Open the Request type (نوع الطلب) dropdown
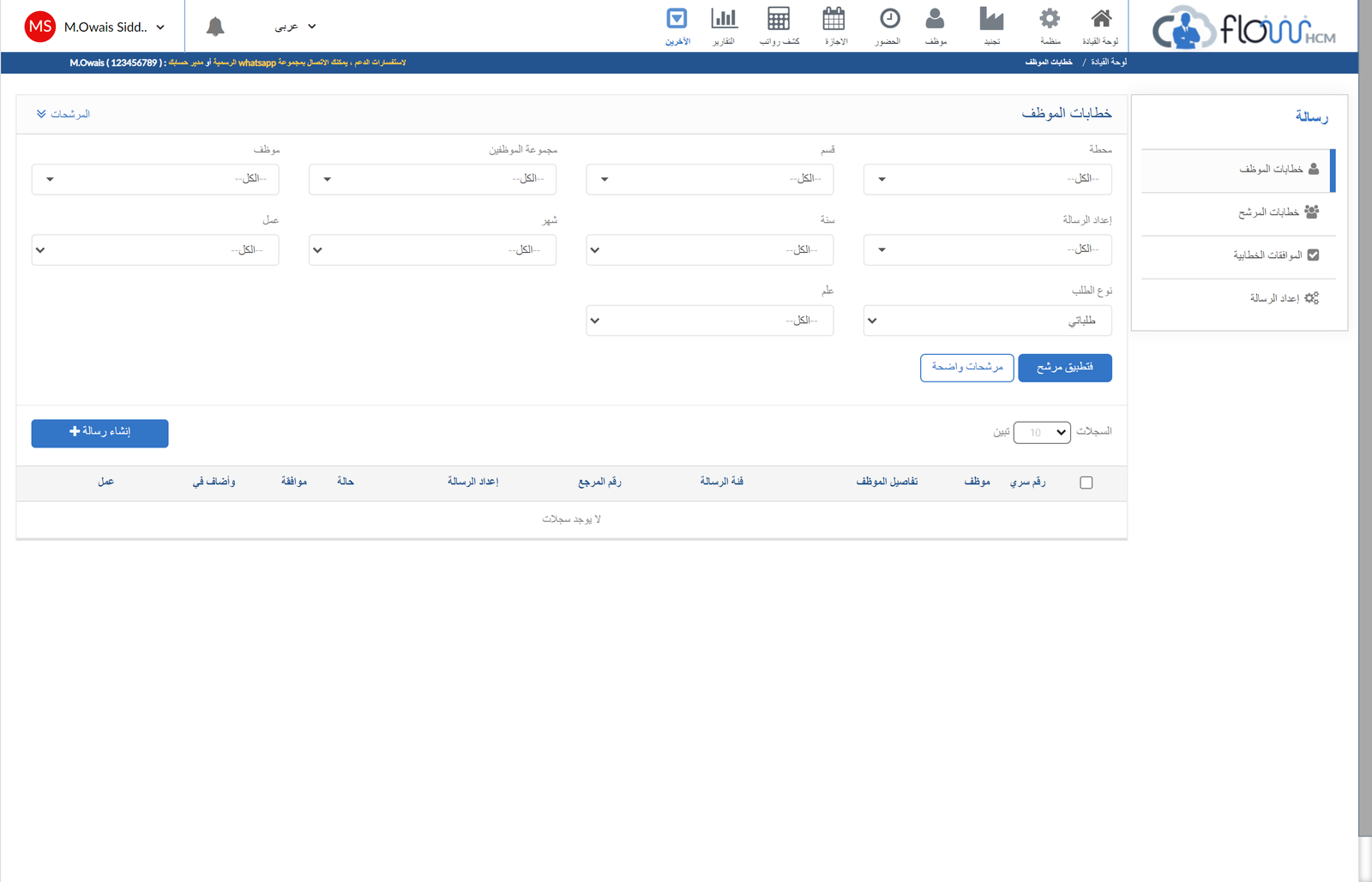This screenshot has width=1372, height=882. [987, 321]
